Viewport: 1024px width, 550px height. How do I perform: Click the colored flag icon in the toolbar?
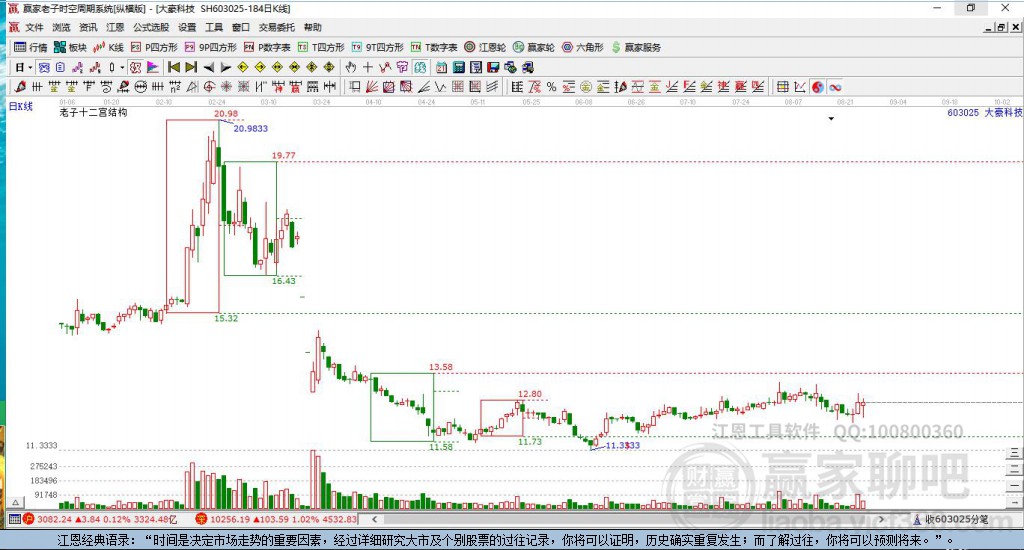tap(152, 67)
